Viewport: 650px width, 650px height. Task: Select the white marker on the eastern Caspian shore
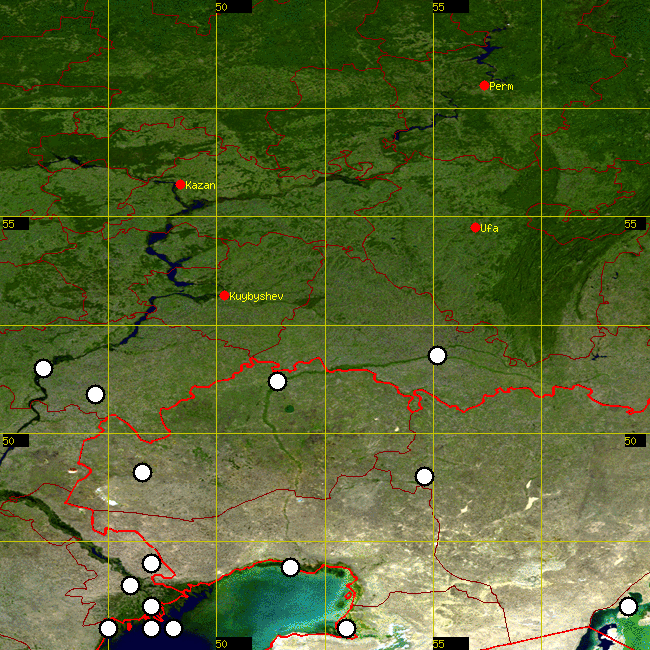point(347,628)
